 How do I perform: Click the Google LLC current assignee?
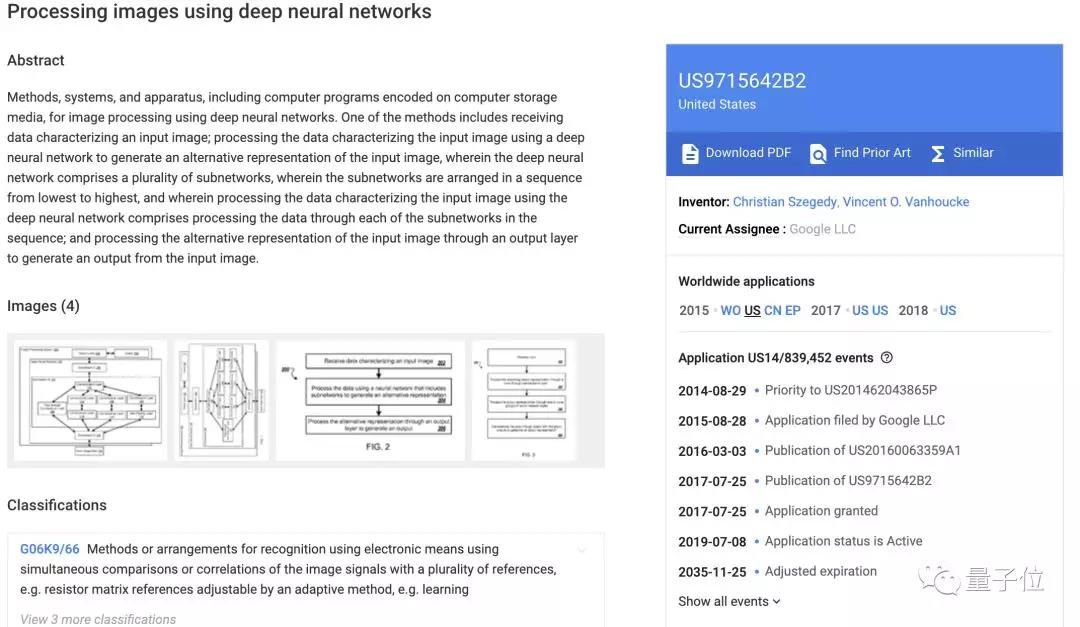(x=822, y=229)
